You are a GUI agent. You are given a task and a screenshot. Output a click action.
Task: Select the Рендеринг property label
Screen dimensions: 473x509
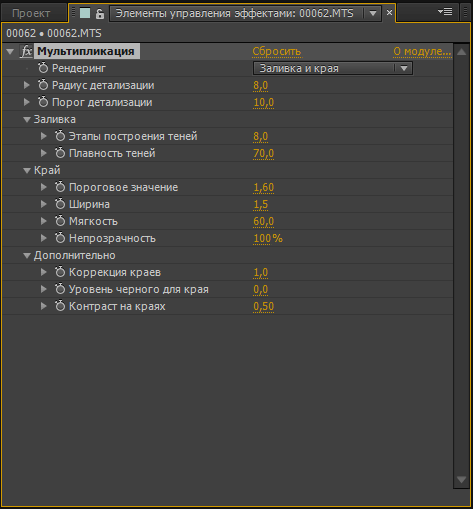click(x=79, y=68)
